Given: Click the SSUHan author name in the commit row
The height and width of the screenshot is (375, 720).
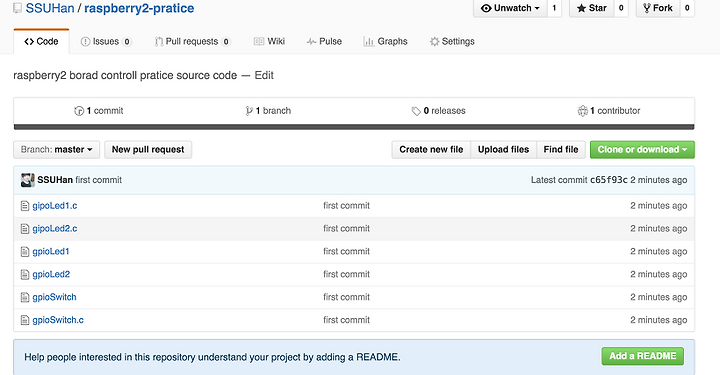Looking at the screenshot, I should coord(55,180).
